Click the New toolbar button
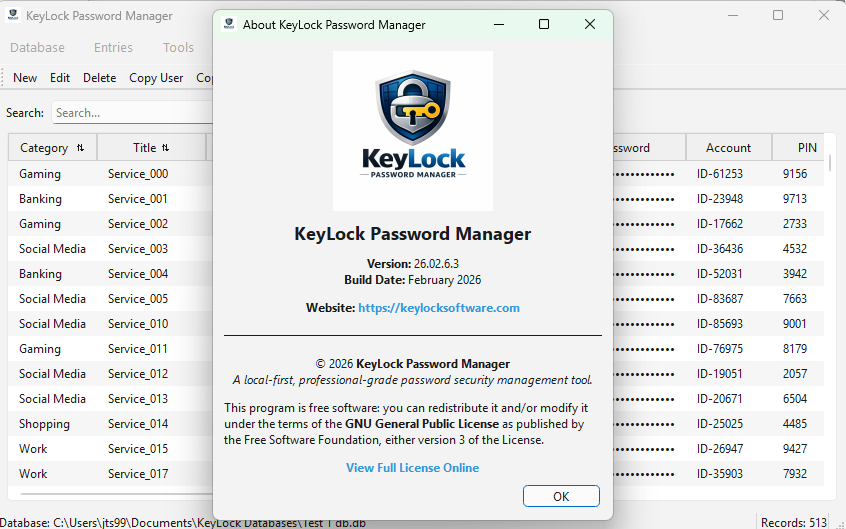The width and height of the screenshot is (846, 529). click(25, 78)
